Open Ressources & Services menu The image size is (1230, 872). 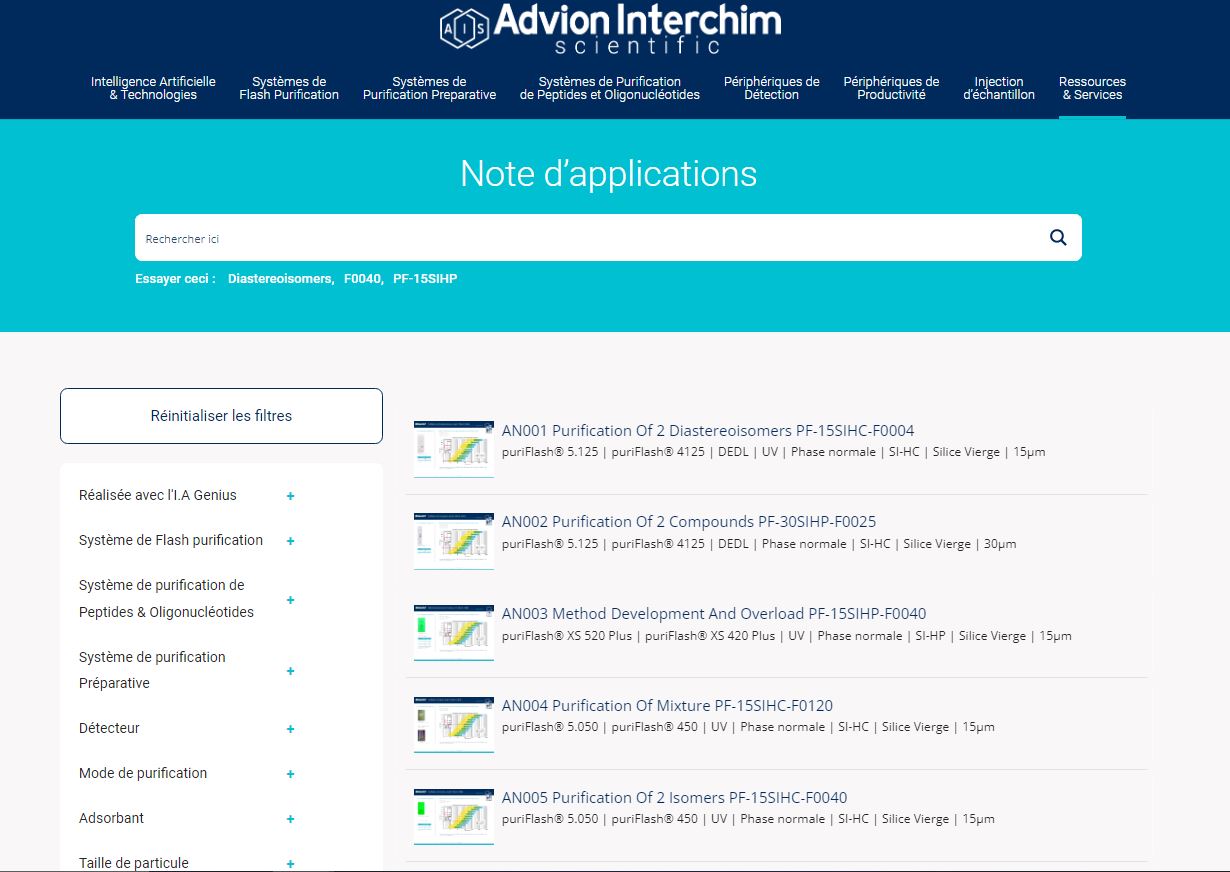coord(1092,88)
